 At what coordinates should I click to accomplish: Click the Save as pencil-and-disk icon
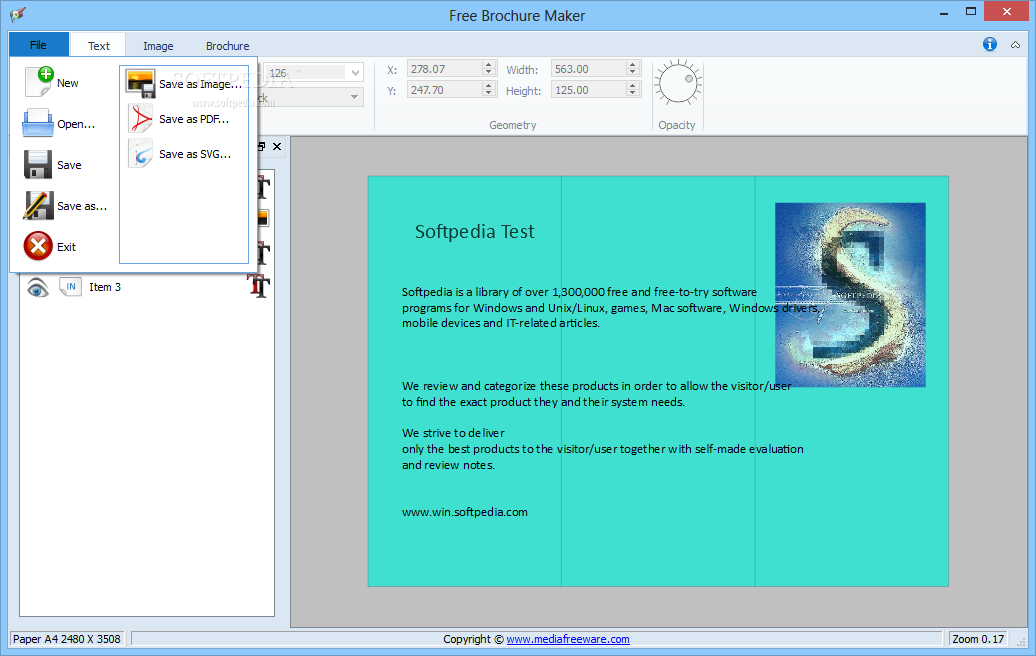click(38, 205)
